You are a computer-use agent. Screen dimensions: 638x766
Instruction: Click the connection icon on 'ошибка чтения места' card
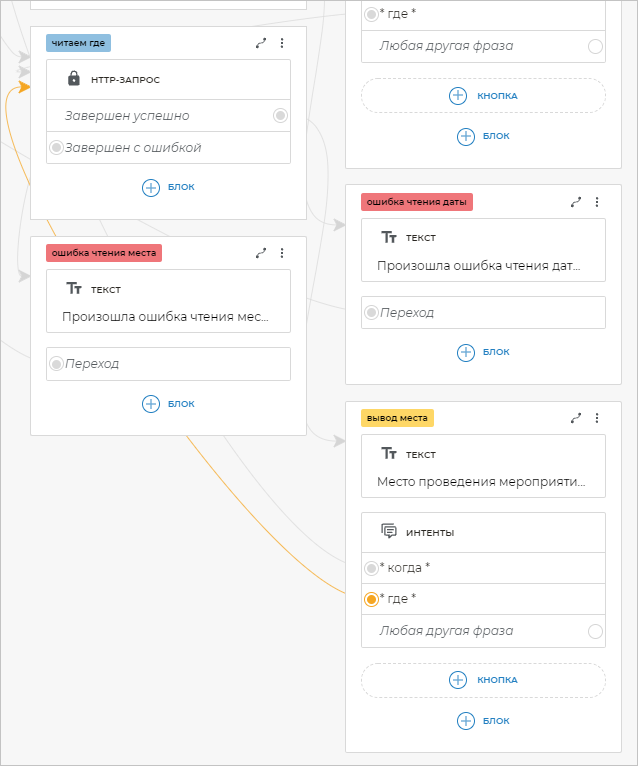pos(261,253)
